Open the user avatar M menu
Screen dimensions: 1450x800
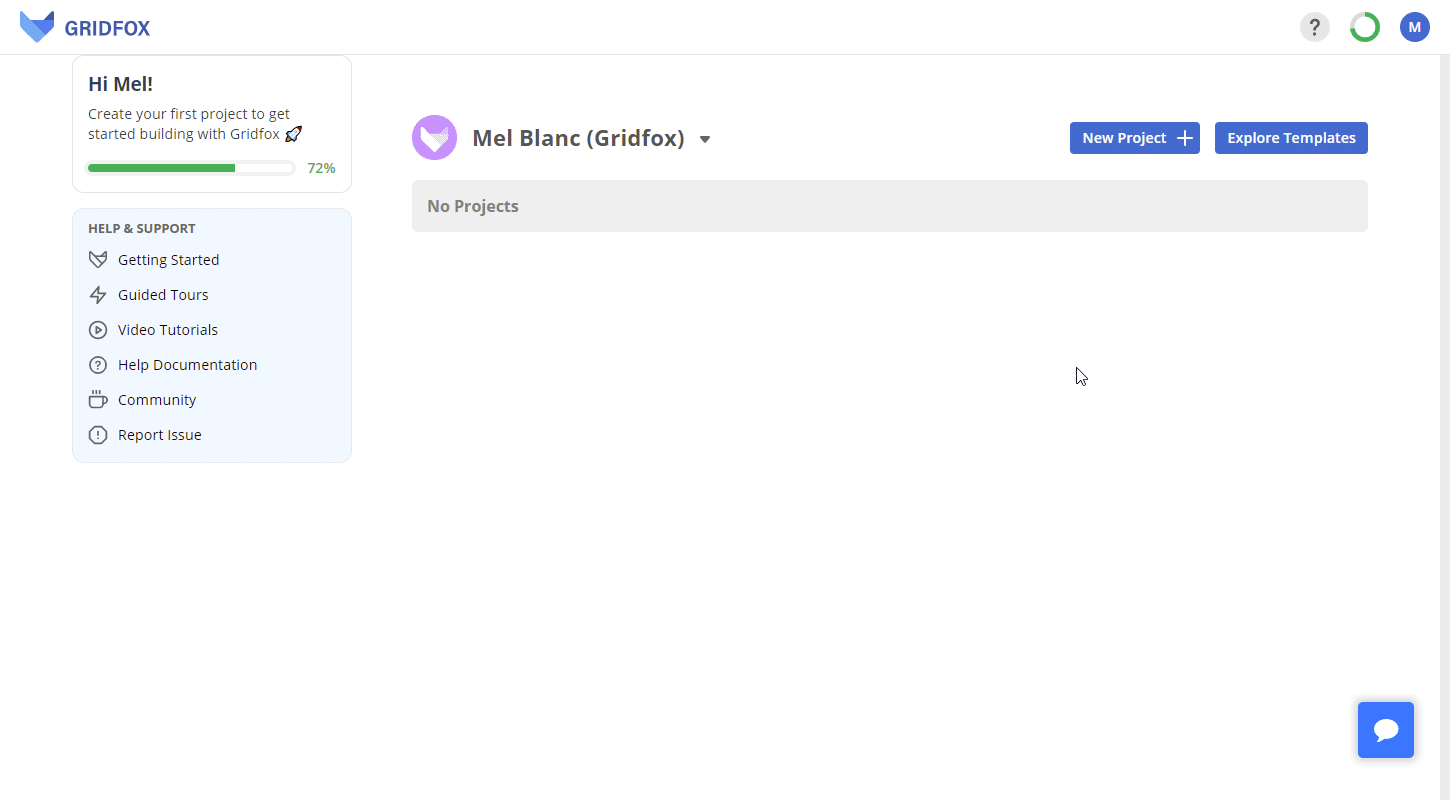point(1415,27)
